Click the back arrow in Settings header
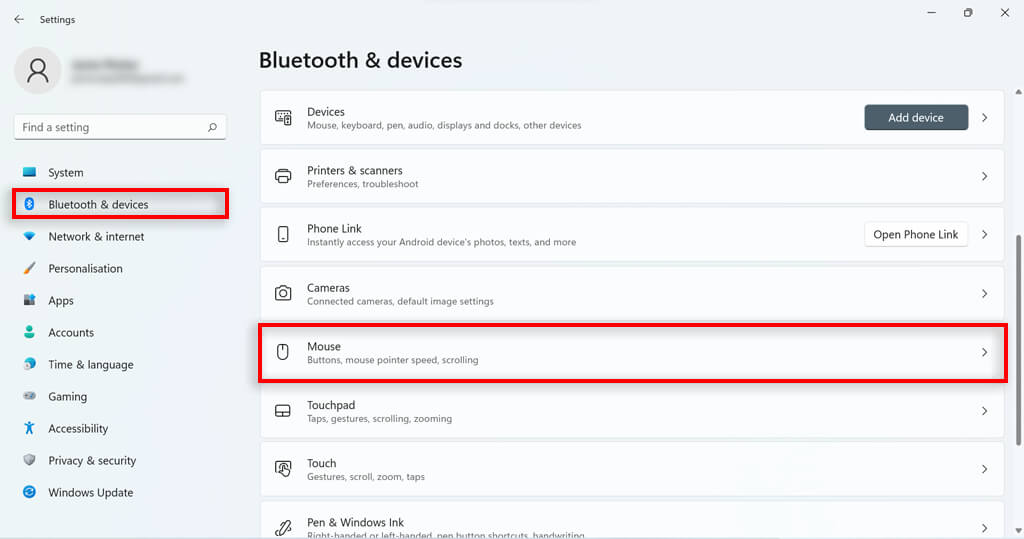This screenshot has width=1024, height=539. click(x=19, y=19)
